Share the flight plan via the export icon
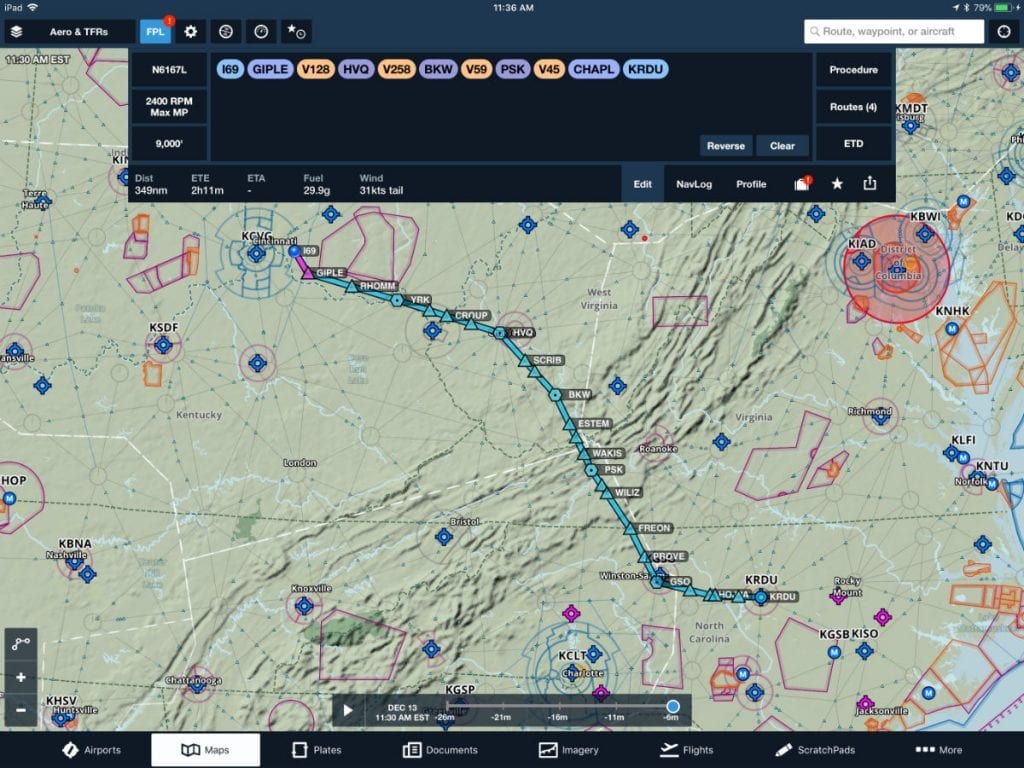Screen dimensions: 1024x768 (x=869, y=184)
